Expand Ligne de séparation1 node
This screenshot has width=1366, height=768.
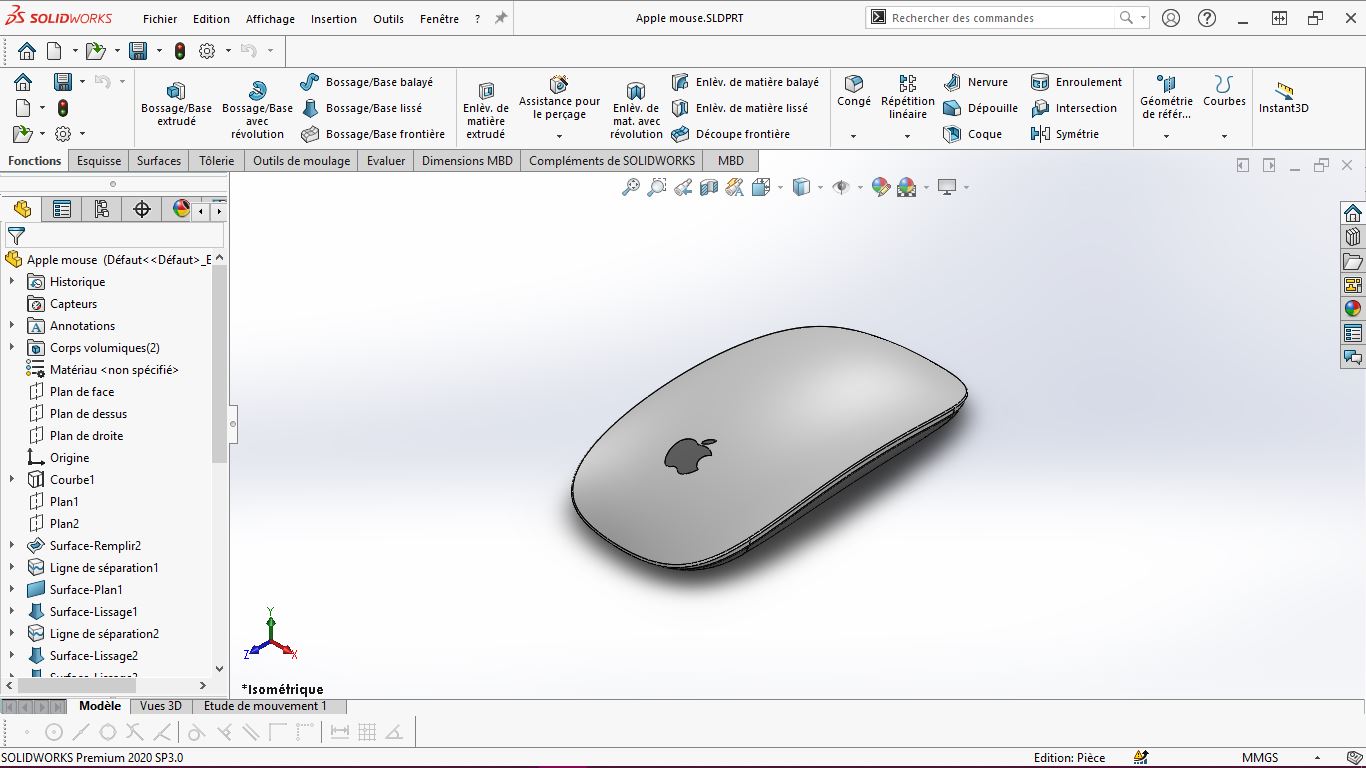12,568
